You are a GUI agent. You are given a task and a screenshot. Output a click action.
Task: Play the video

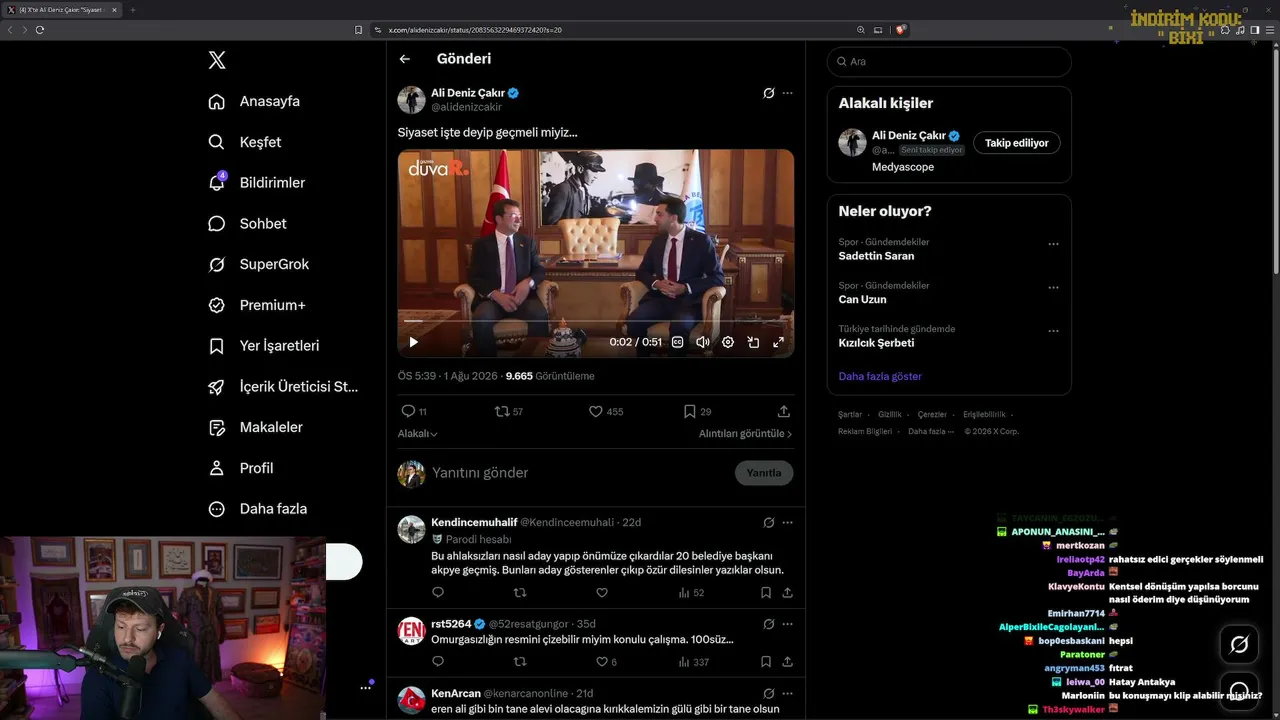tap(413, 342)
